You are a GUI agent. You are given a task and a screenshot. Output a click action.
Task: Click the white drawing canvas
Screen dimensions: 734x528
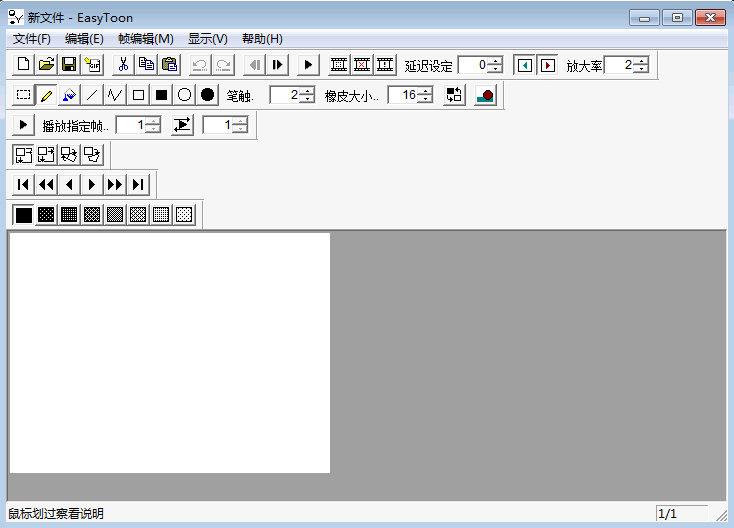click(x=170, y=353)
